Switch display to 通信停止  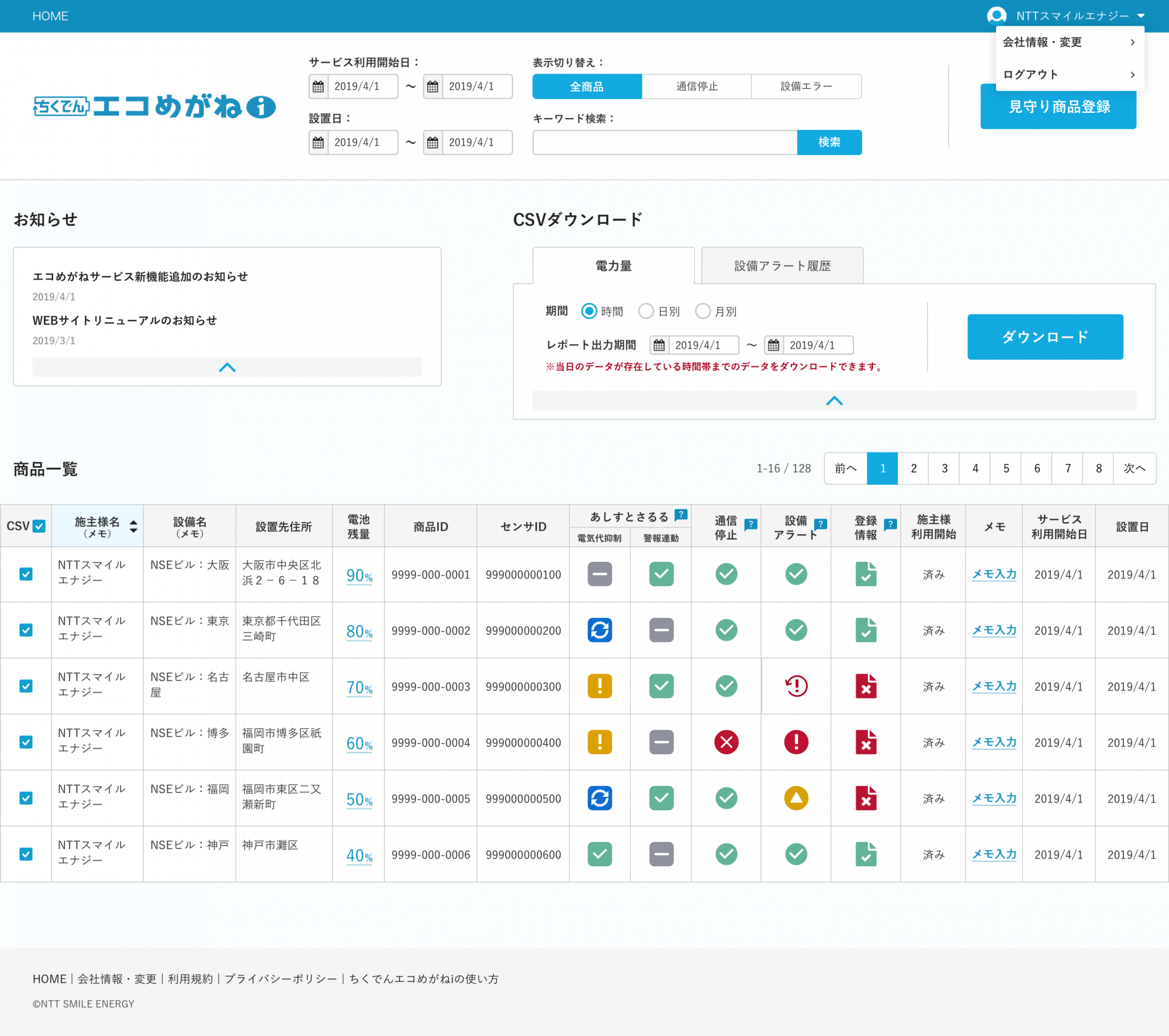coord(697,87)
